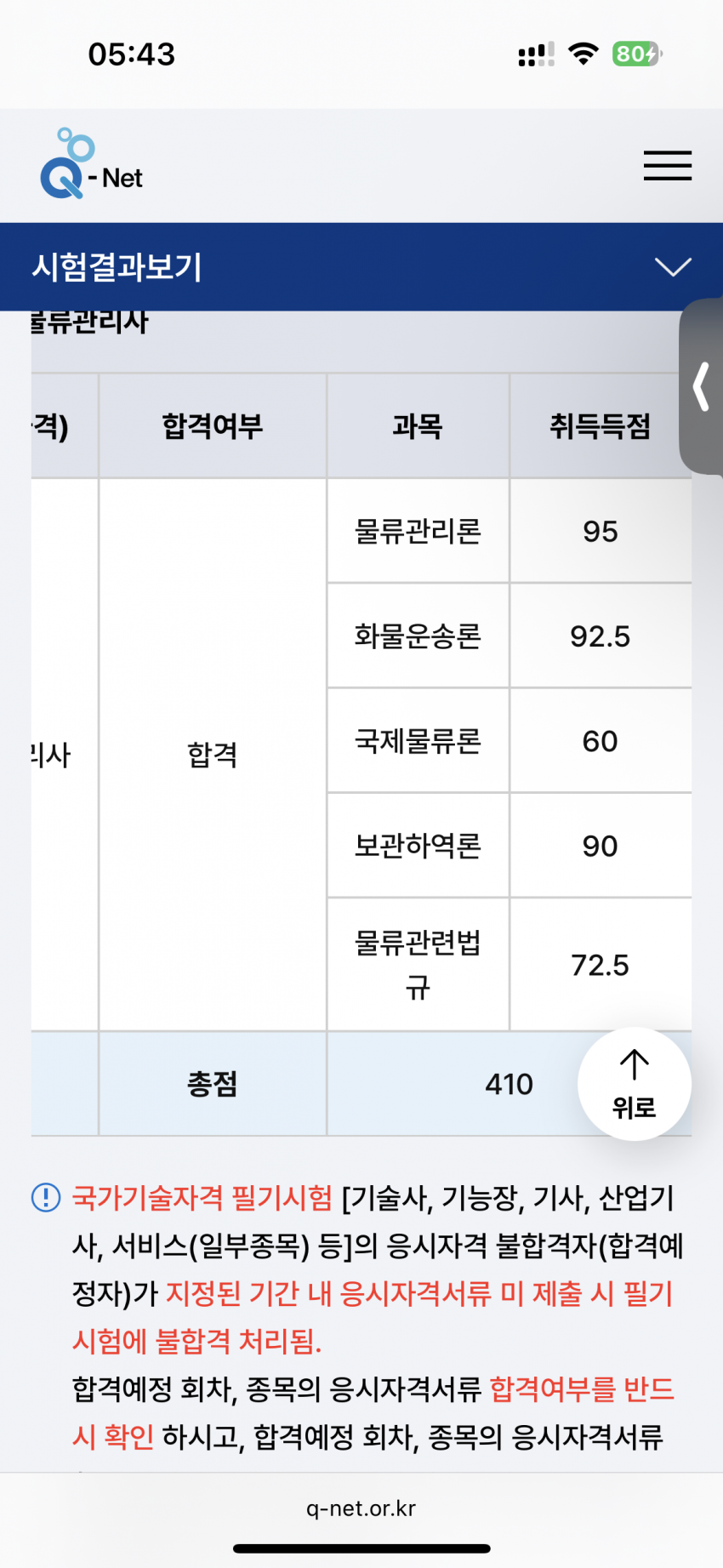Tap the 취득득점 column header
The width and height of the screenshot is (723, 1568).
(601, 425)
